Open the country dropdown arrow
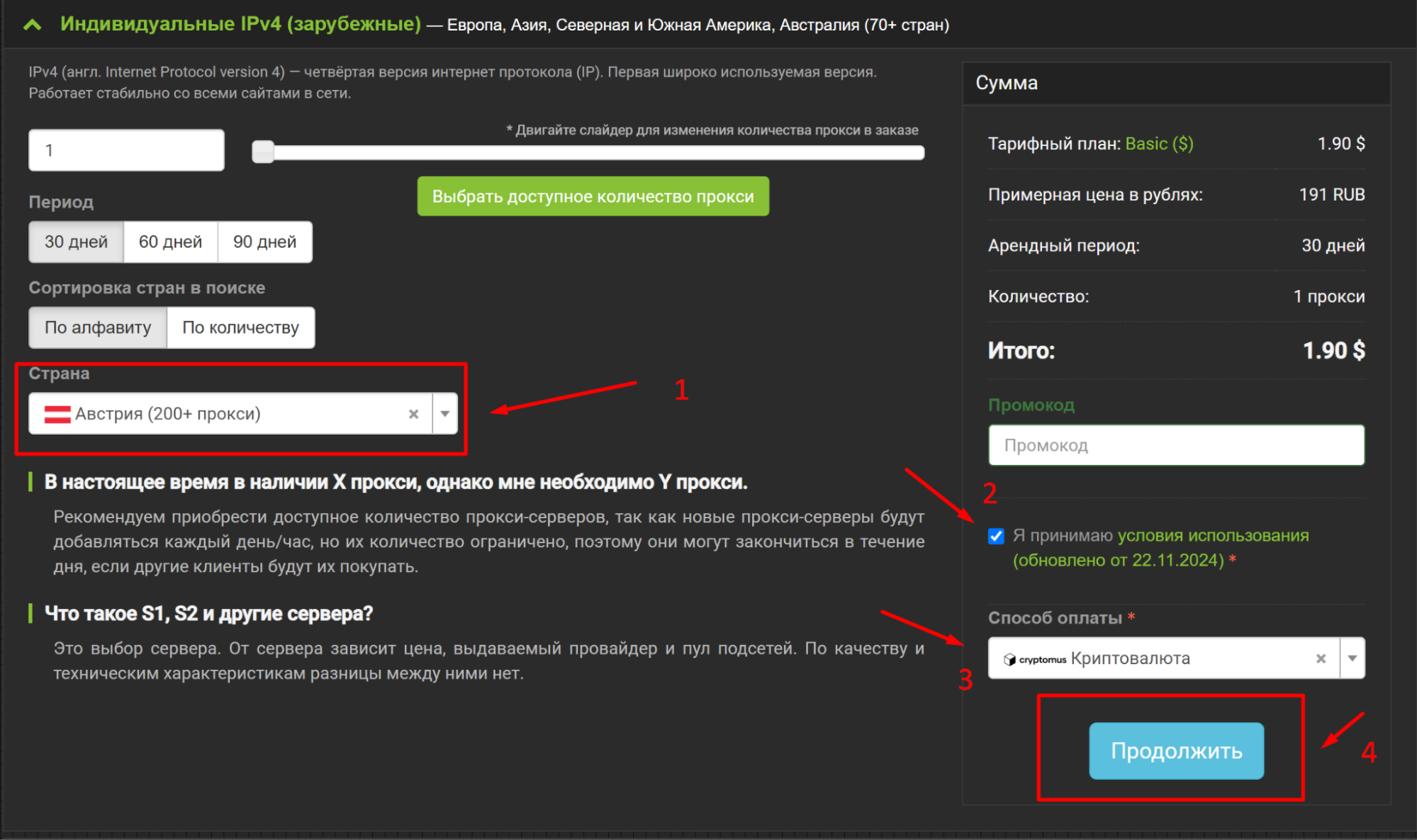 (x=445, y=414)
